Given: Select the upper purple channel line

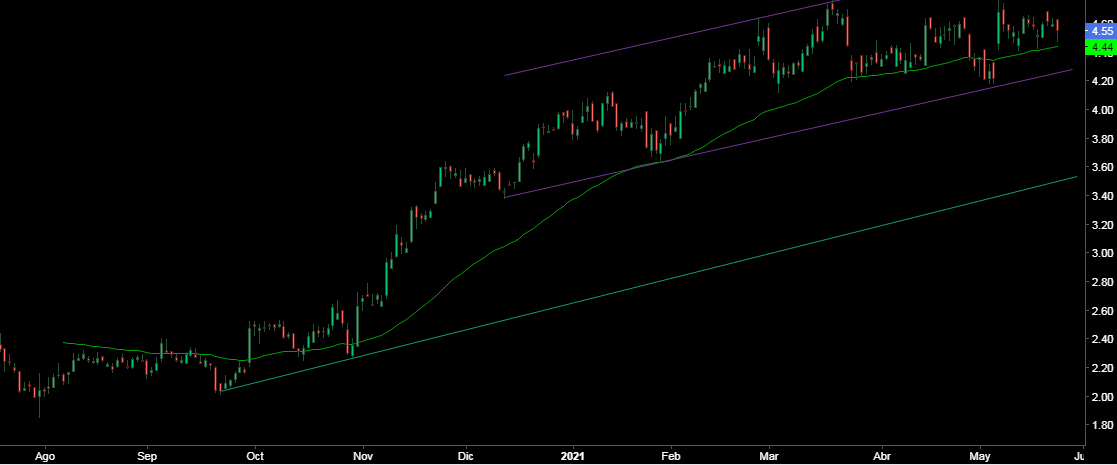Looking at the screenshot, I should [x=672, y=38].
